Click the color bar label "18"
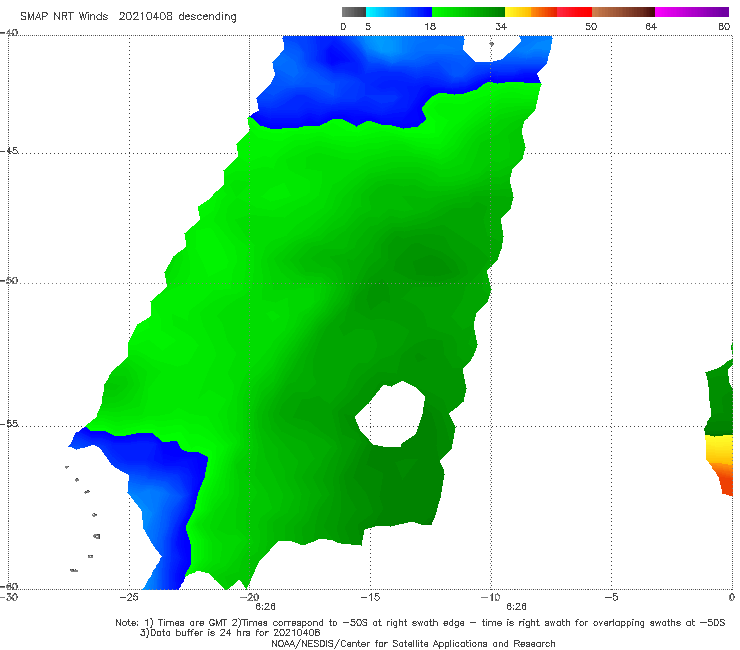740x650 pixels. point(430,26)
